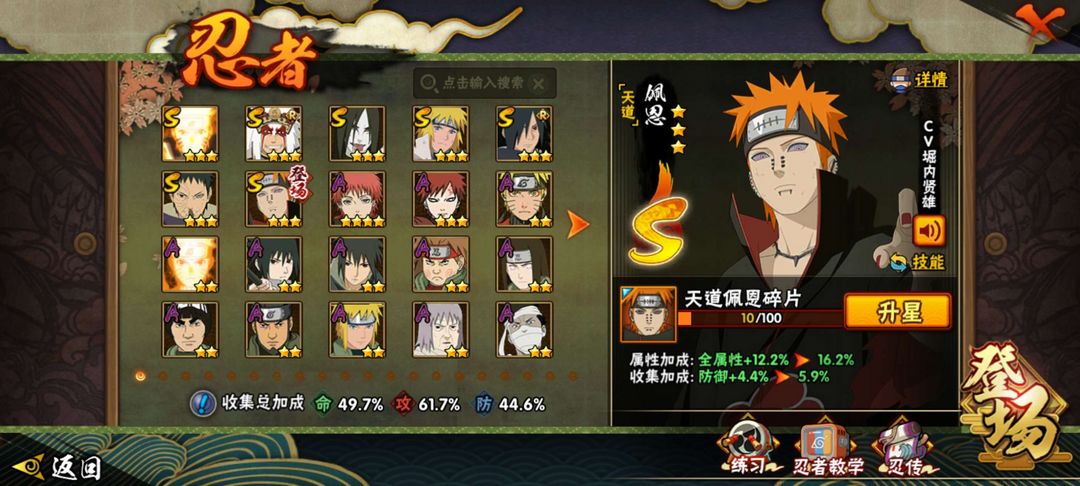Go to next ninja page with orange arrow
This screenshot has width=1080, height=486.
pos(578,224)
